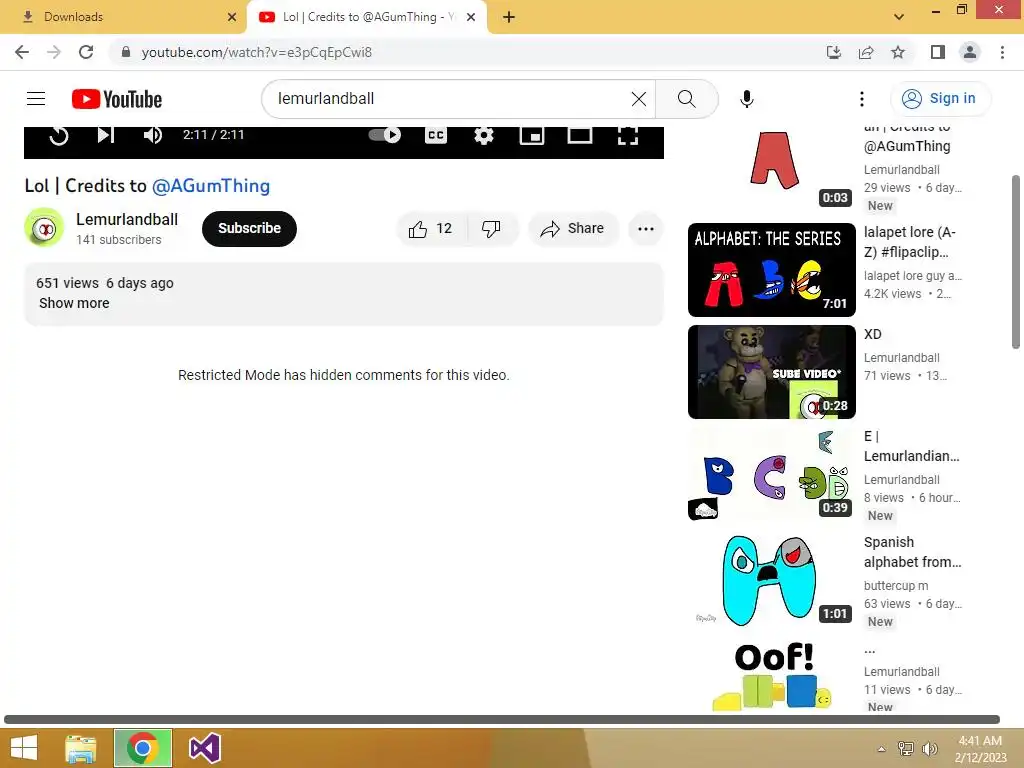Image resolution: width=1024 pixels, height=768 pixels.
Task: Close the Downloads tab
Action: tap(232, 17)
